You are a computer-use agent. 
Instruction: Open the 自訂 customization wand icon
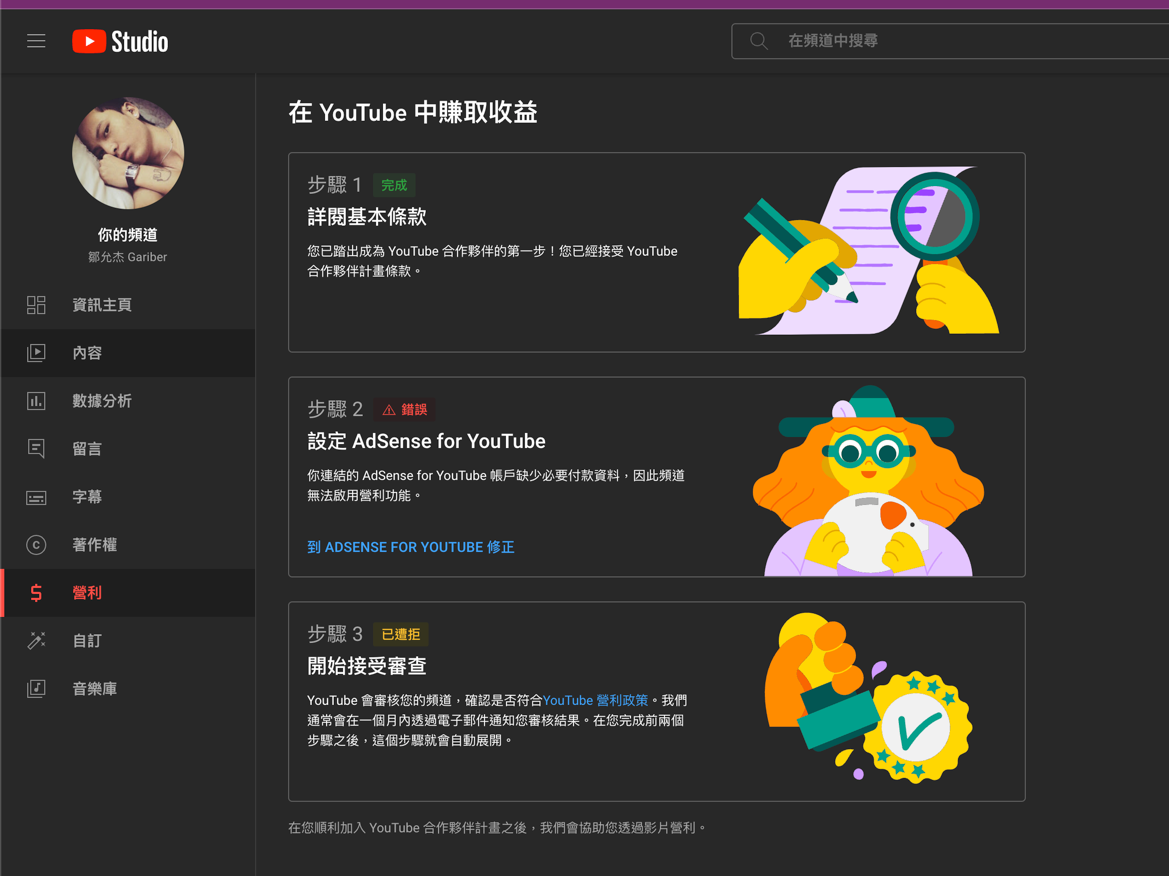point(36,640)
